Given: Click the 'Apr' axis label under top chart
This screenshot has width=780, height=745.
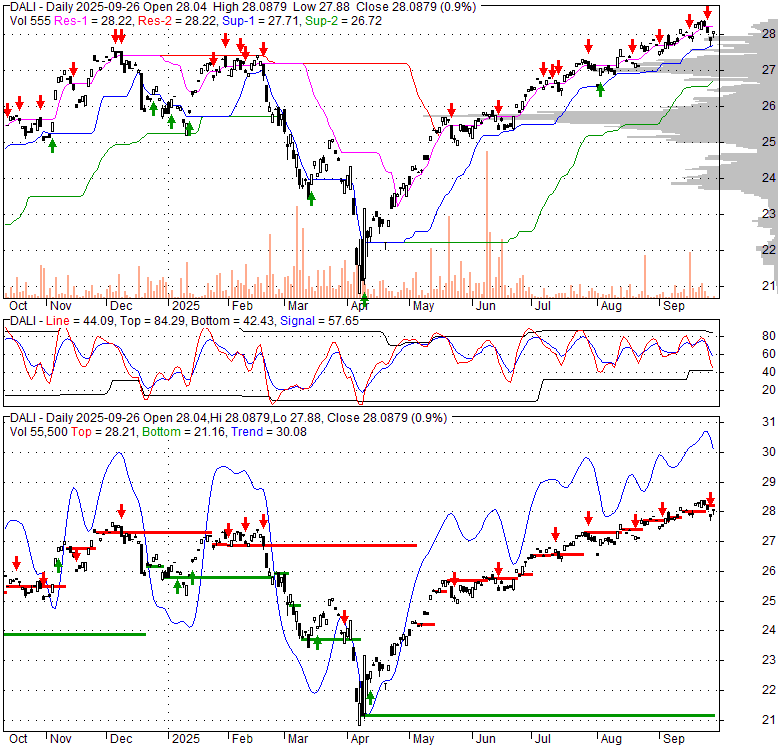Looking at the screenshot, I should tap(360, 306).
